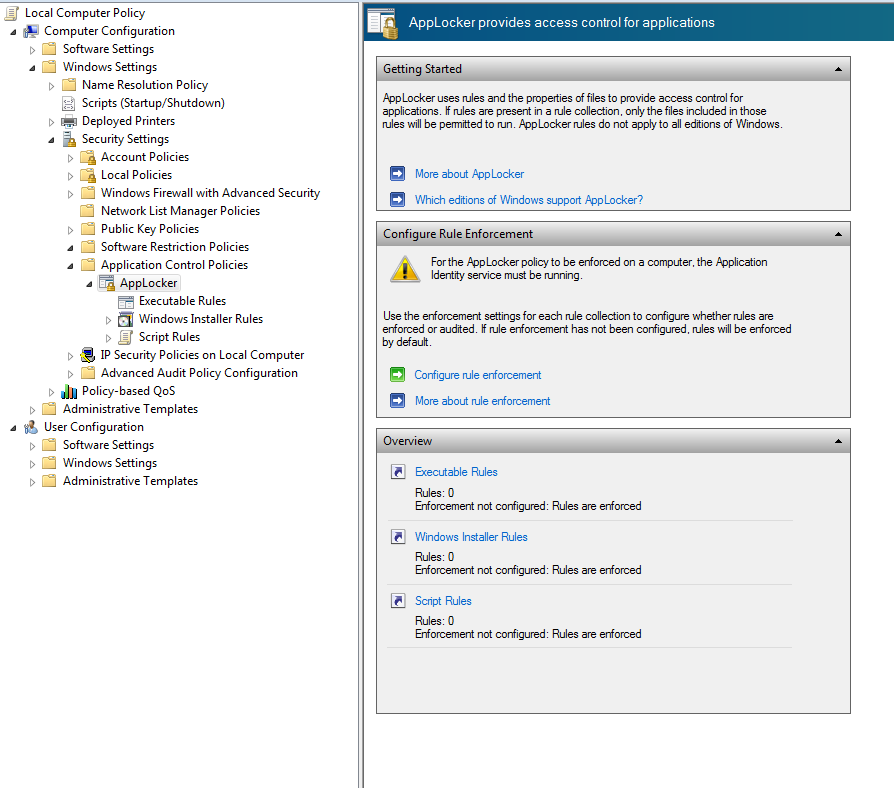Expand the Account Policies node
This screenshot has width=894, height=788.
click(x=71, y=157)
